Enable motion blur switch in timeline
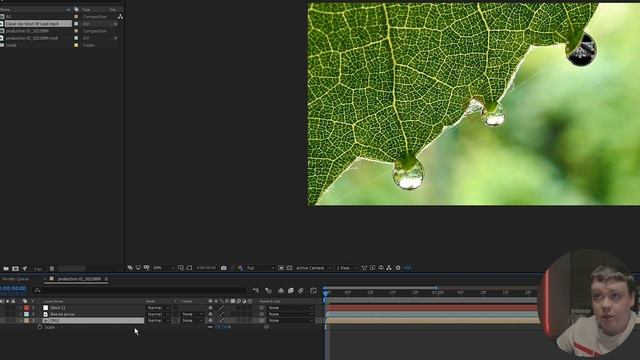Screen dimensions: 640x360 click(x=301, y=291)
